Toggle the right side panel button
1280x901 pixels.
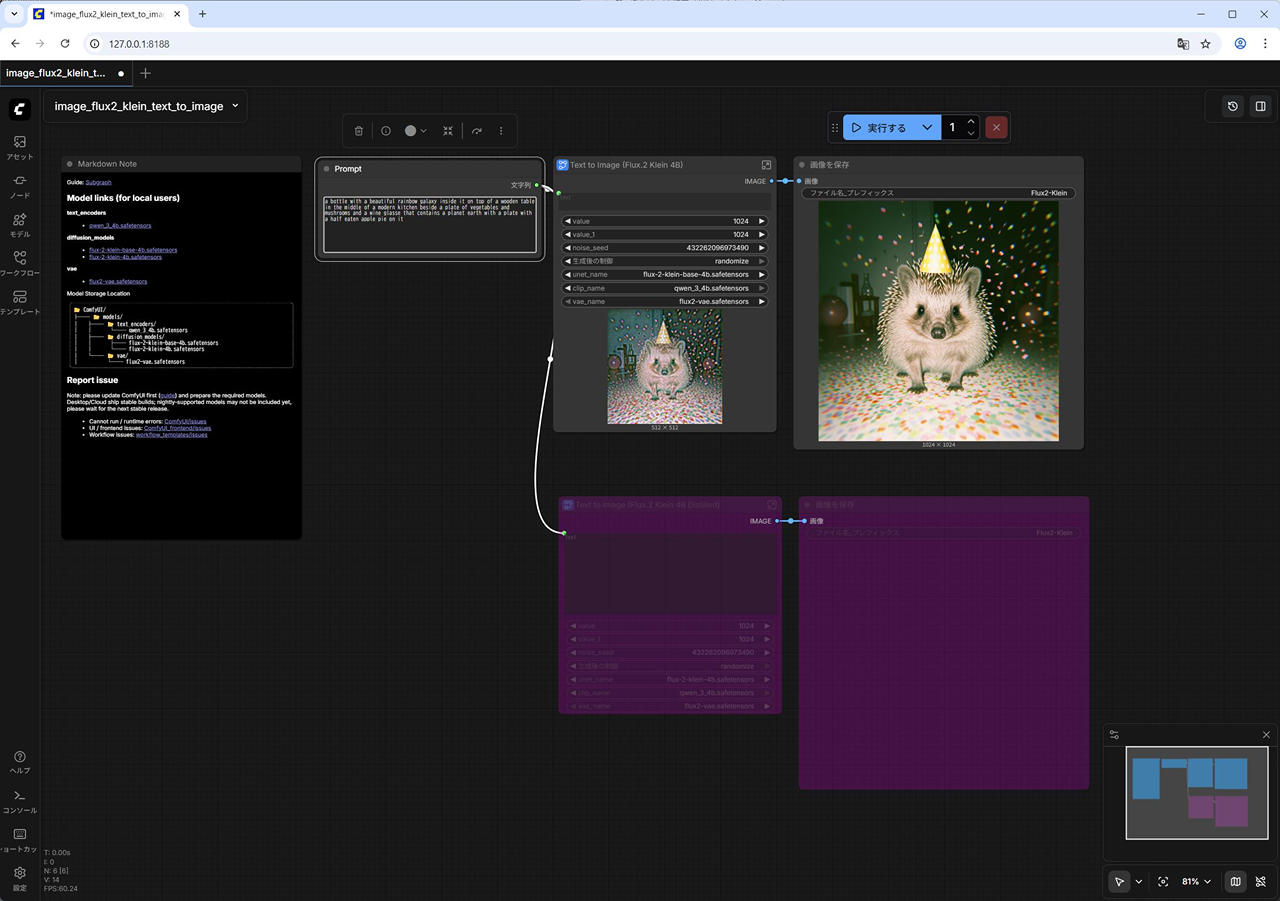pos(1261,106)
